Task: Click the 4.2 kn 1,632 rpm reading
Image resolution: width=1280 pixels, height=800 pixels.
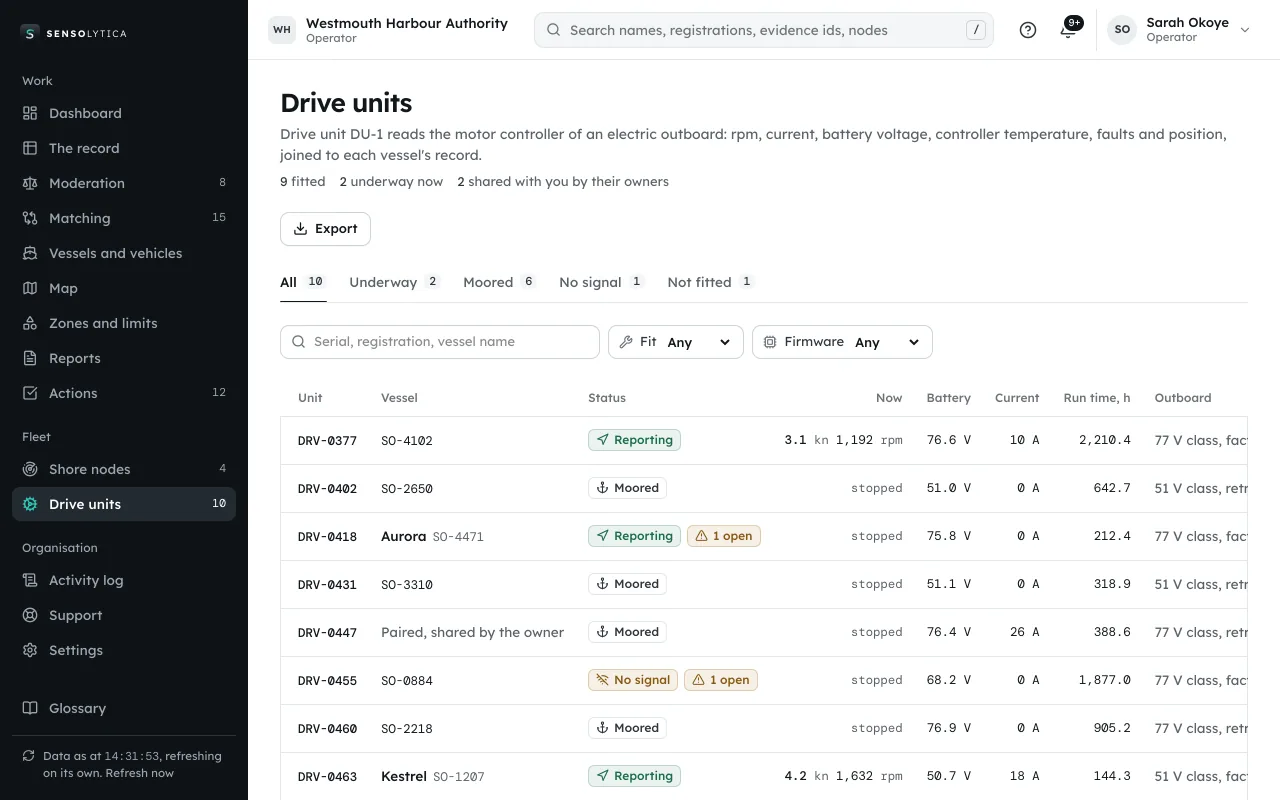Action: (x=844, y=776)
